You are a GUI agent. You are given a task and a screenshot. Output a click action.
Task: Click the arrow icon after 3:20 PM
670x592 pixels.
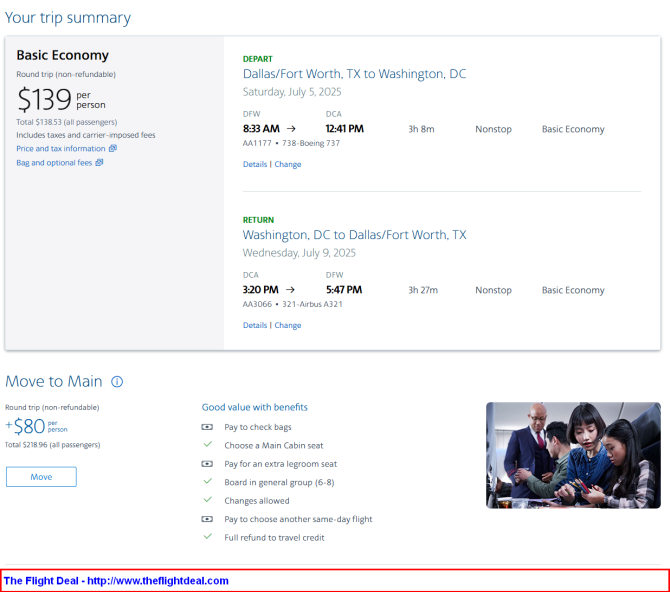(290, 290)
